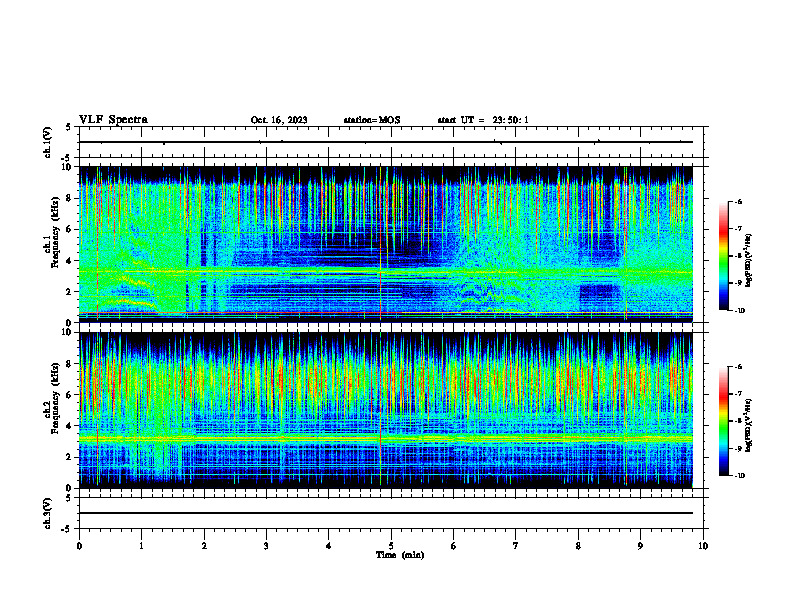Click the ch.2 frequency axis "8" tick label
This screenshot has width=792, height=612.
coord(70,364)
